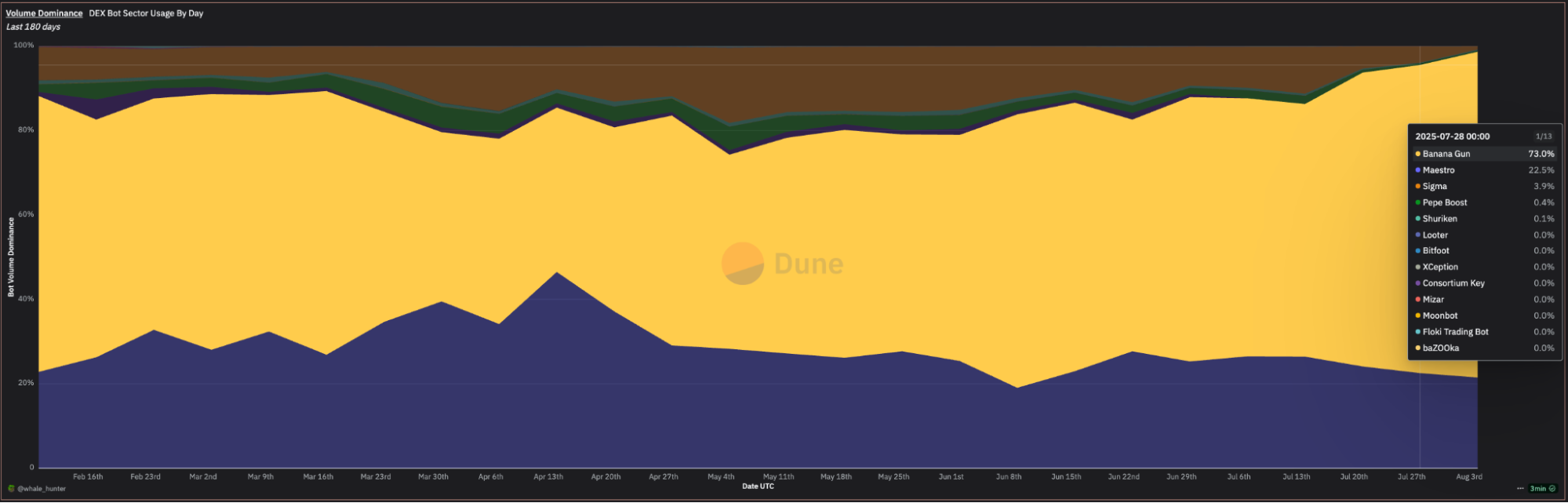Click the Apr 6th axis label
Image resolution: width=1568 pixels, height=503 pixels.
491,477
